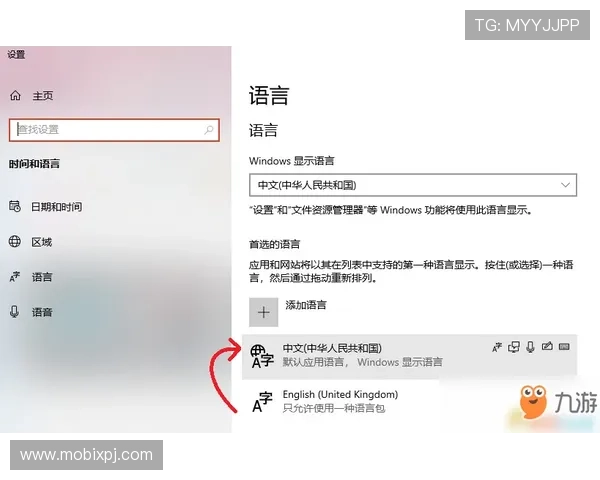This screenshot has width=600, height=480.
Task: Click the 首选的语言 heading text
Action: pyautogui.click(x=274, y=244)
